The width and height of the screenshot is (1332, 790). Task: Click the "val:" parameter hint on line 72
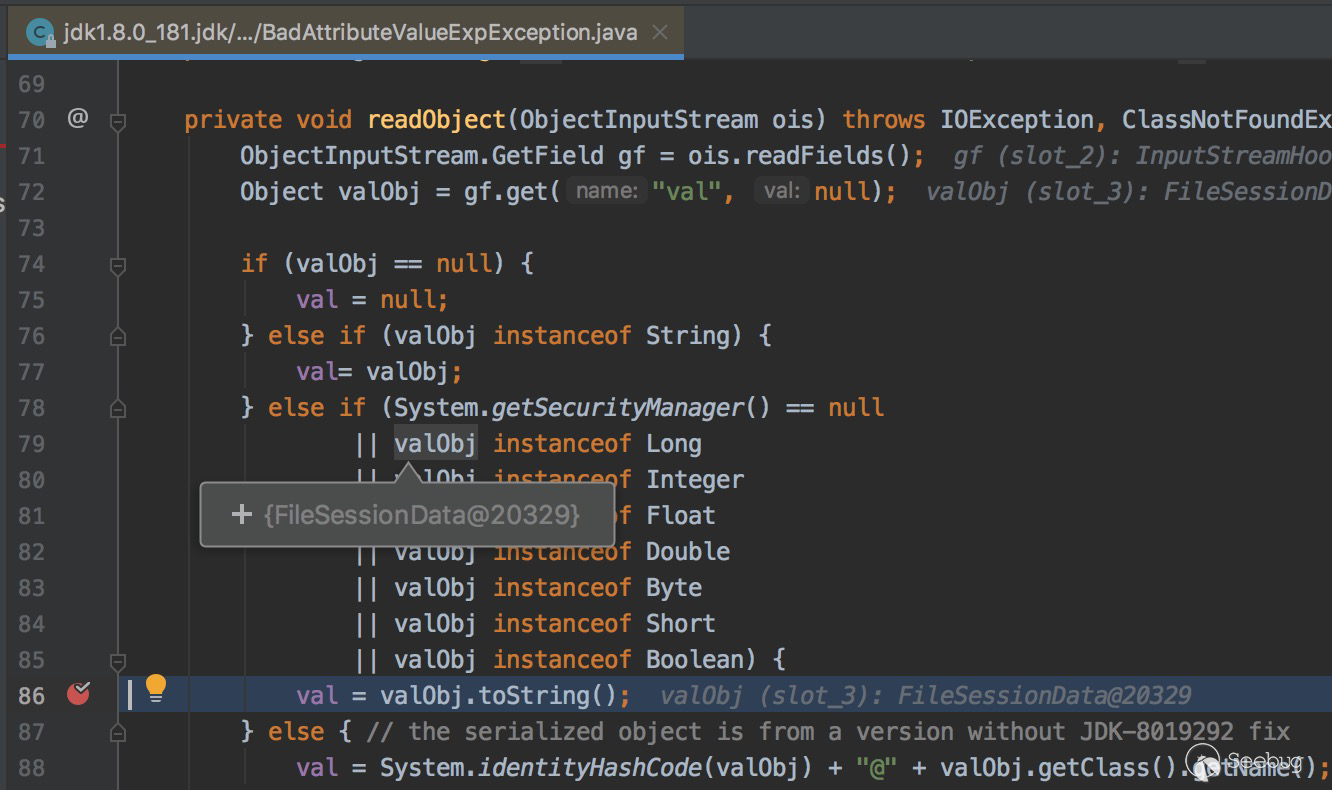[781, 192]
